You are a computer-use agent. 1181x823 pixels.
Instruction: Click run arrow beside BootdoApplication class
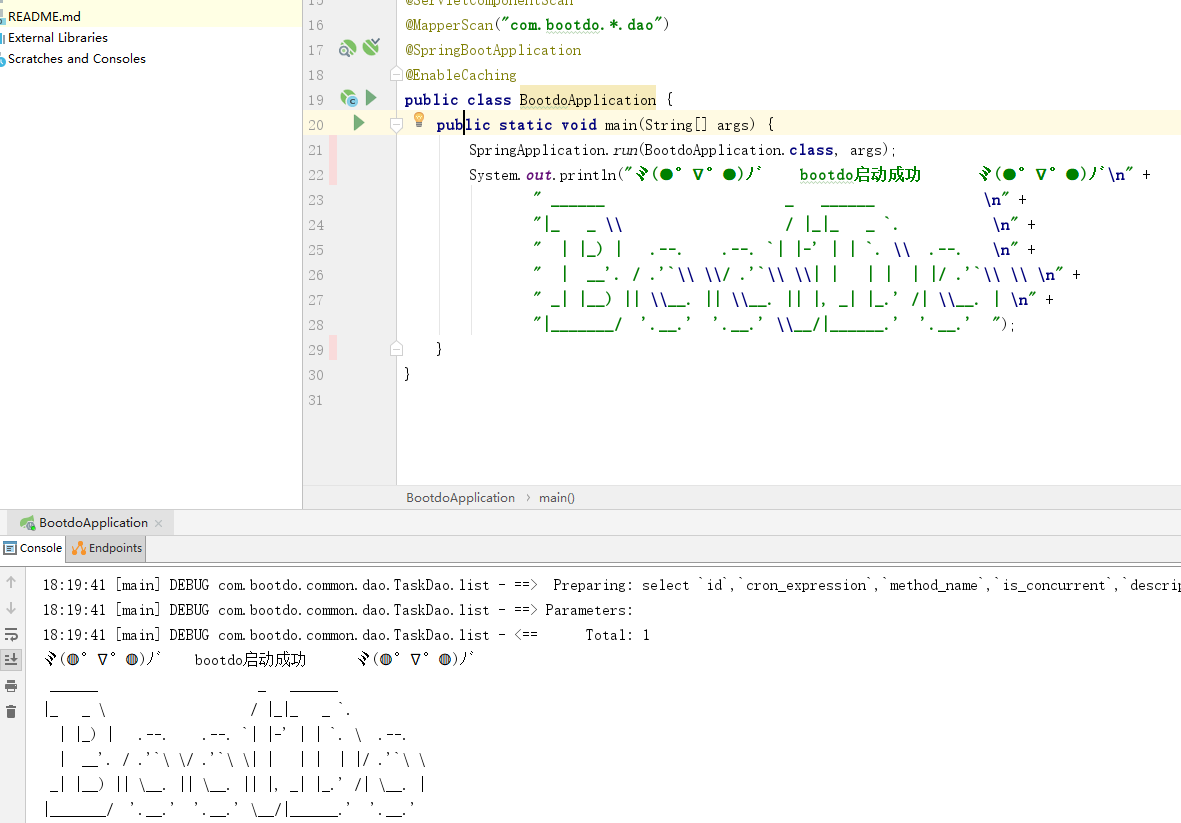tap(371, 98)
